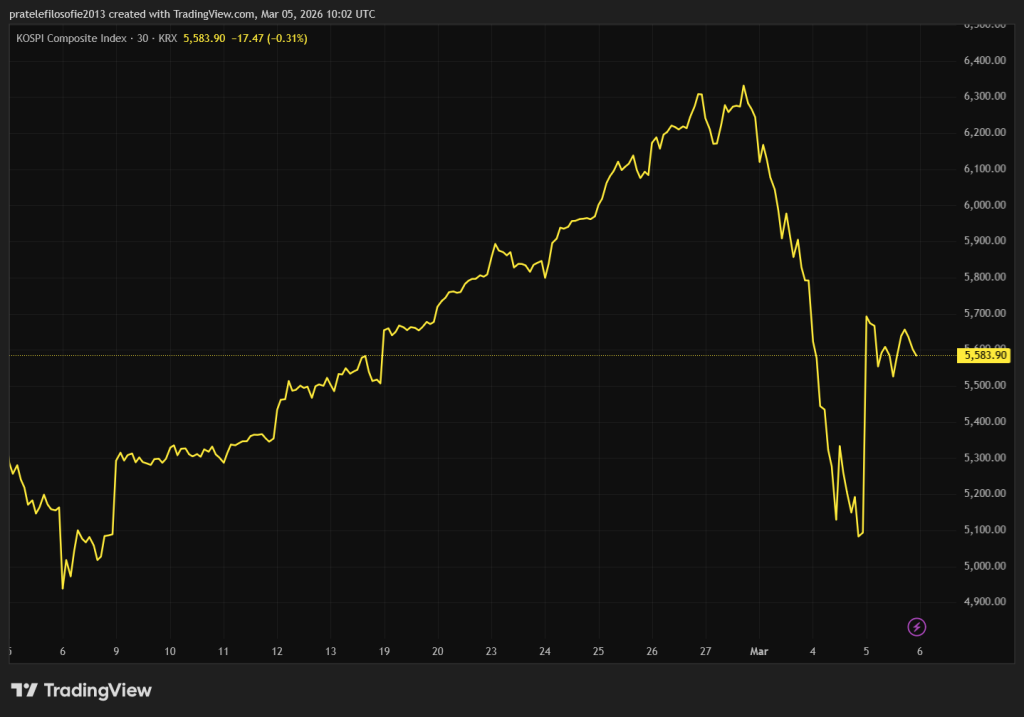The height and width of the screenshot is (717, 1024).
Task: Click the -17.47 (-0.31%) change value
Action: click(269, 38)
